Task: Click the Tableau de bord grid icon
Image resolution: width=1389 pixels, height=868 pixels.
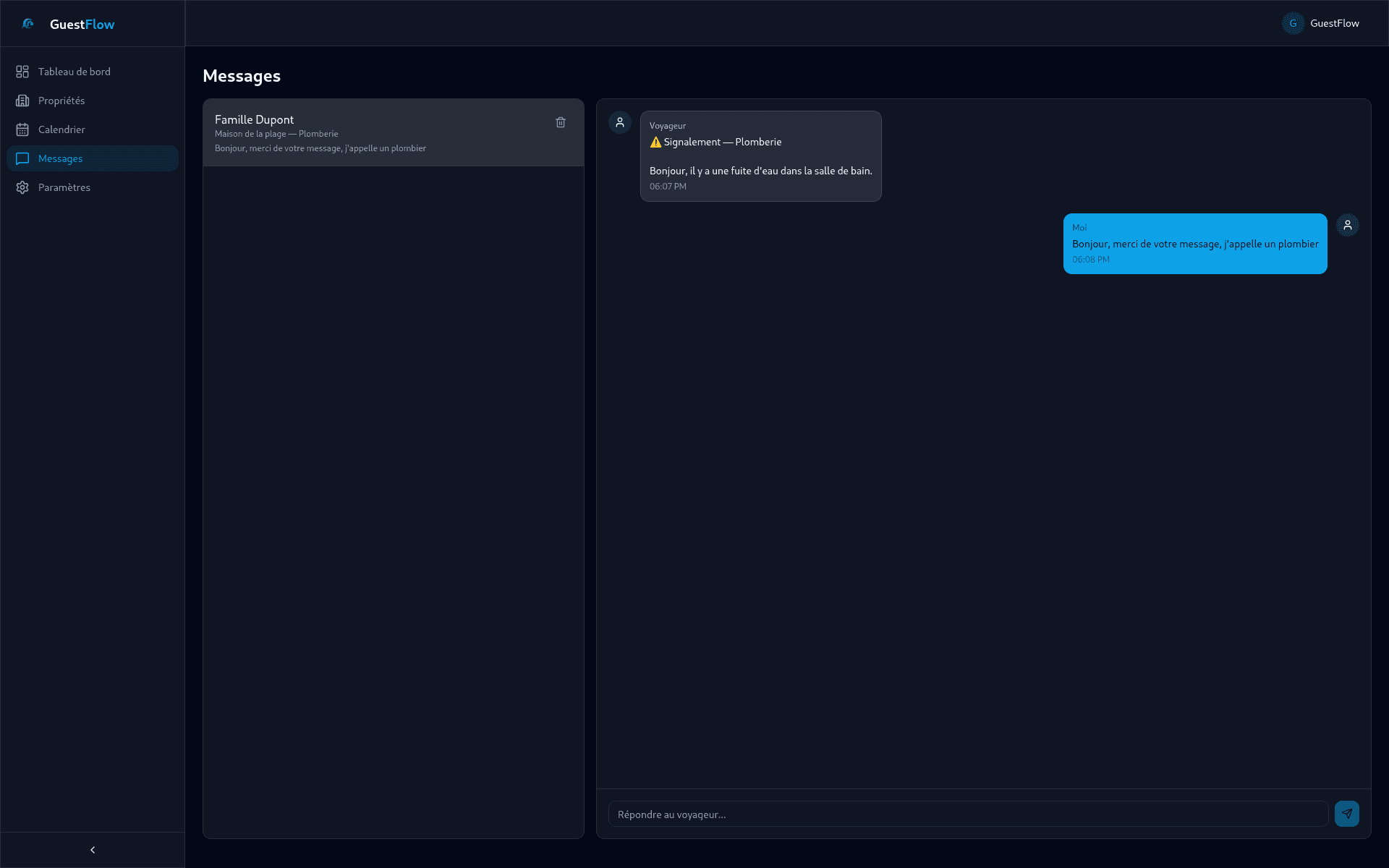Action: (x=22, y=72)
